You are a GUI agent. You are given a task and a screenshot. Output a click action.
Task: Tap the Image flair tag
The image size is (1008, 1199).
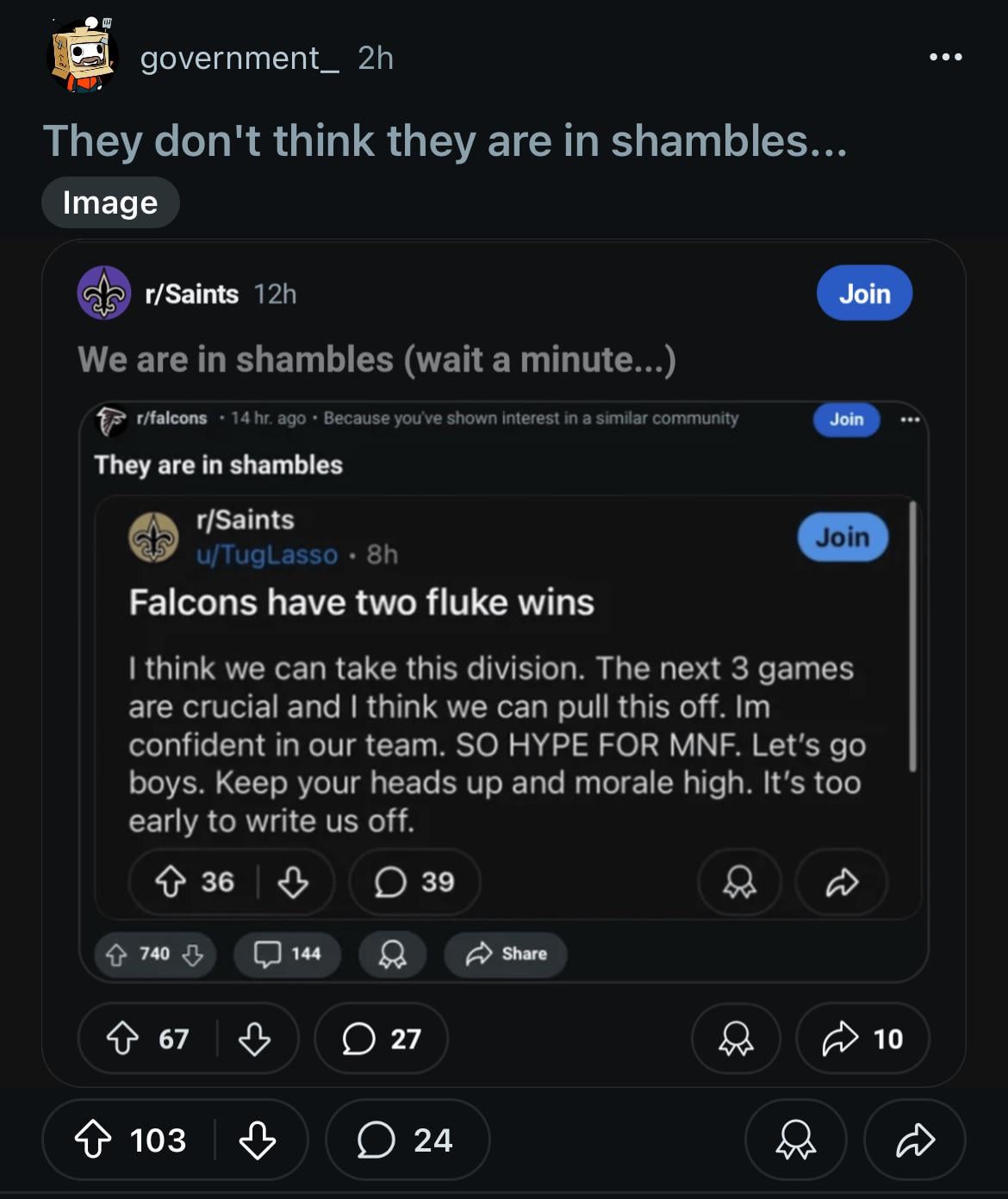110,202
